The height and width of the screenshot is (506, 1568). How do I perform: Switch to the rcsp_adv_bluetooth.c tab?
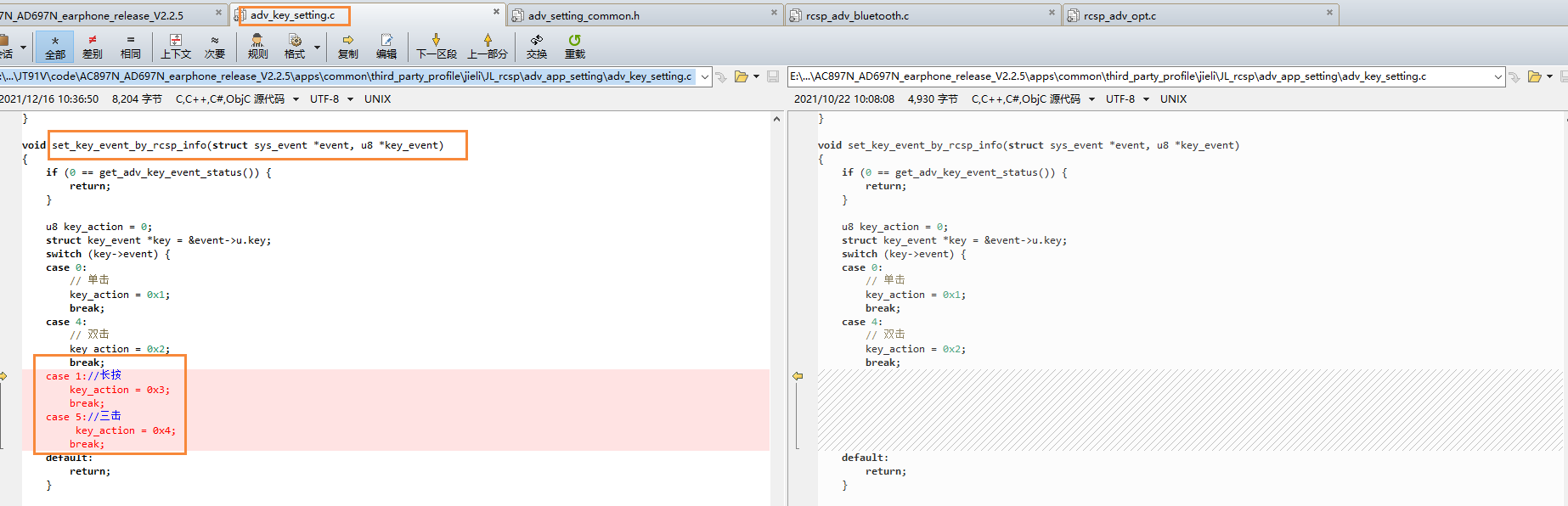857,15
